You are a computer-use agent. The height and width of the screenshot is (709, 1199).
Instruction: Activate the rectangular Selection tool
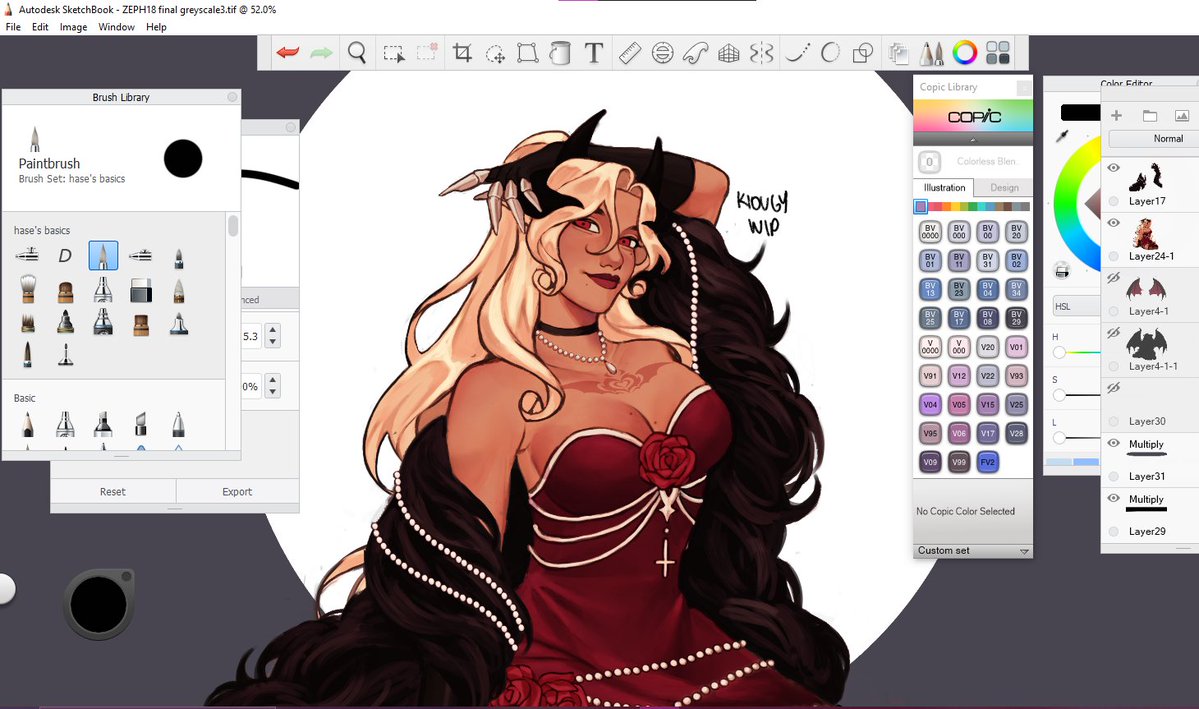pos(394,54)
